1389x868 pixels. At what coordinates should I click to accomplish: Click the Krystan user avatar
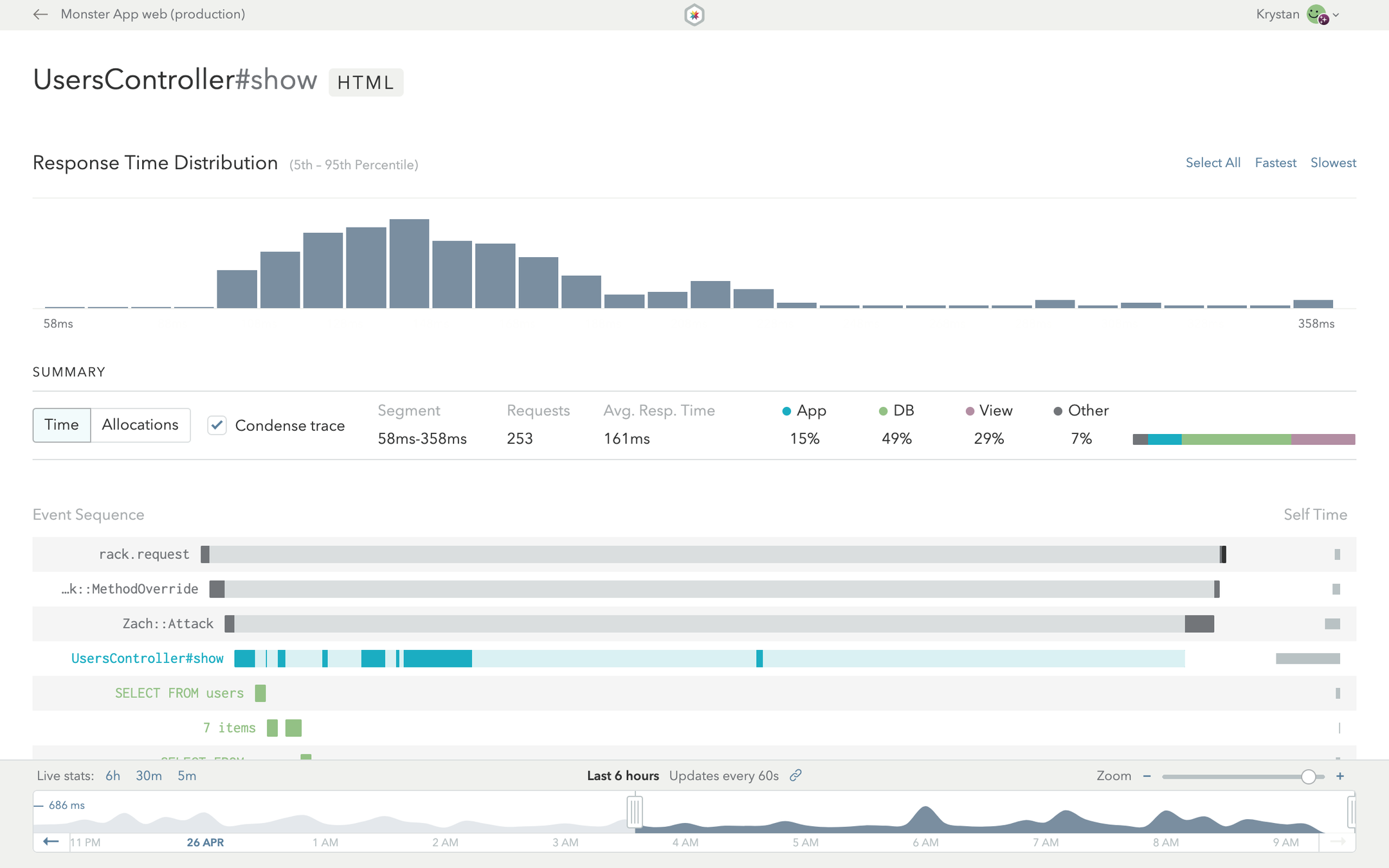click(1316, 14)
